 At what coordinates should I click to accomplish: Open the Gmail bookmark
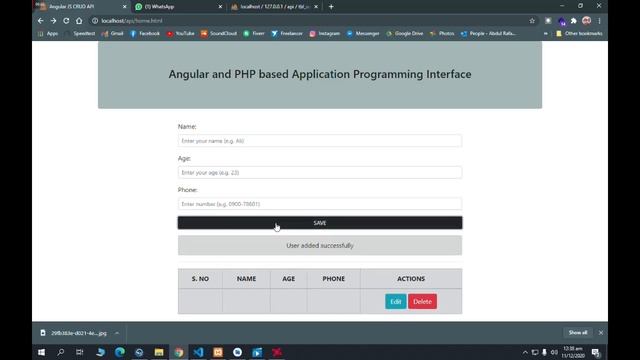pyautogui.click(x=112, y=33)
